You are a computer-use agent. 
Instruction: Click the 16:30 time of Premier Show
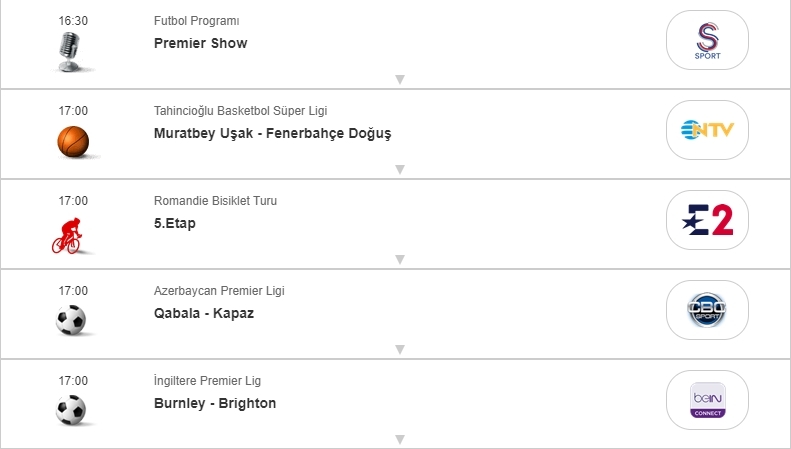tap(73, 21)
